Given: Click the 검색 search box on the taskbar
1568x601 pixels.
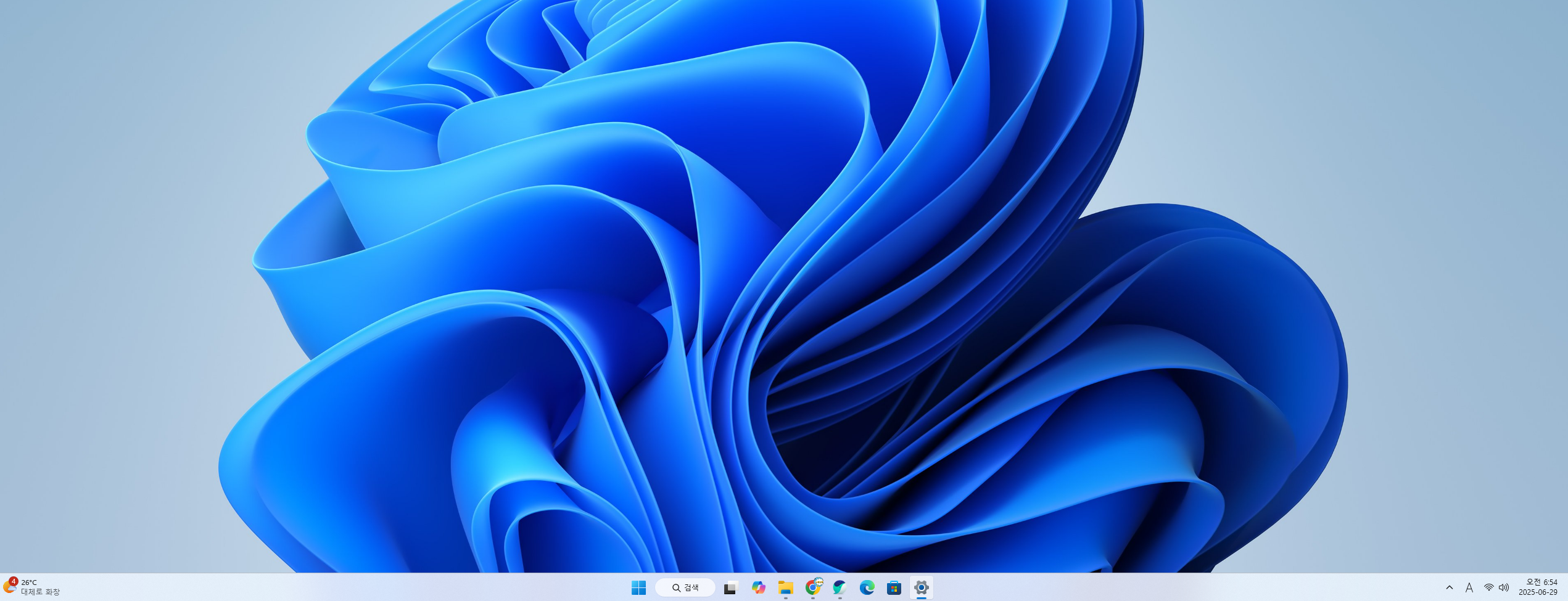Looking at the screenshot, I should [x=685, y=587].
